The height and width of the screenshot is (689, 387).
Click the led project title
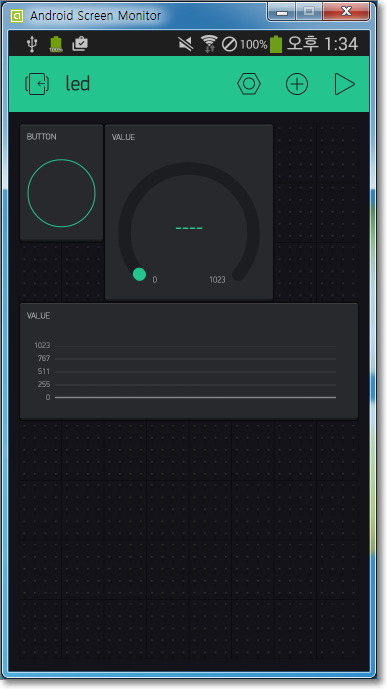tap(78, 83)
